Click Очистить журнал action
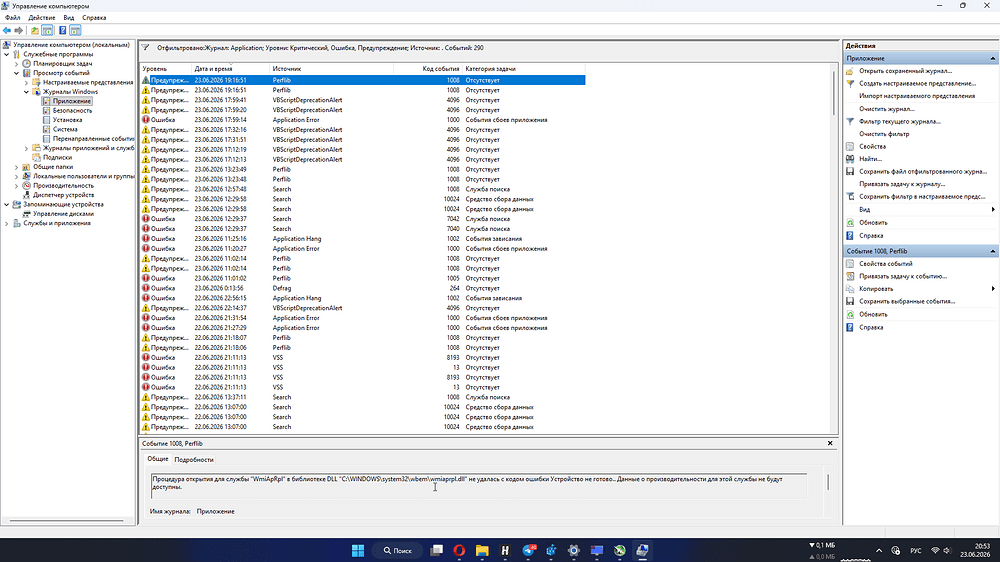 (x=886, y=109)
